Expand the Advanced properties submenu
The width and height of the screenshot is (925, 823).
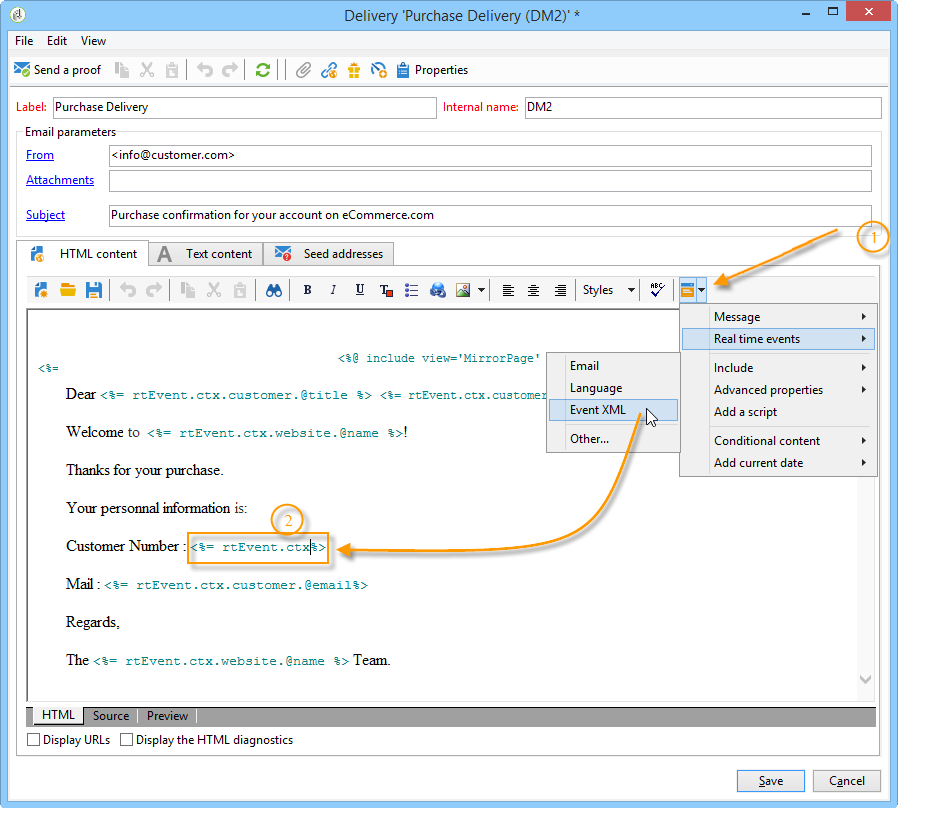tap(778, 390)
